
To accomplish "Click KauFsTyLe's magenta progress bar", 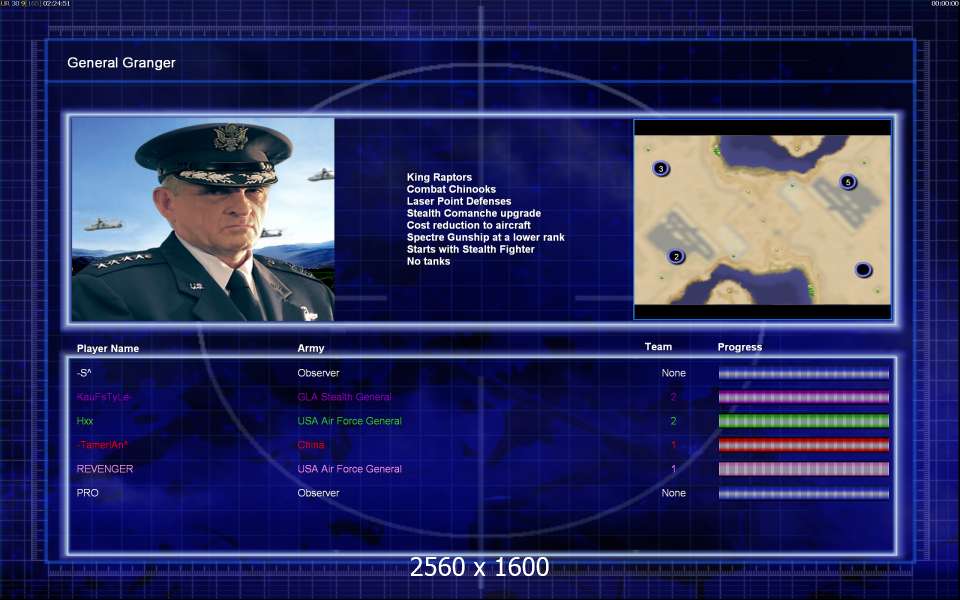I will coord(804,397).
